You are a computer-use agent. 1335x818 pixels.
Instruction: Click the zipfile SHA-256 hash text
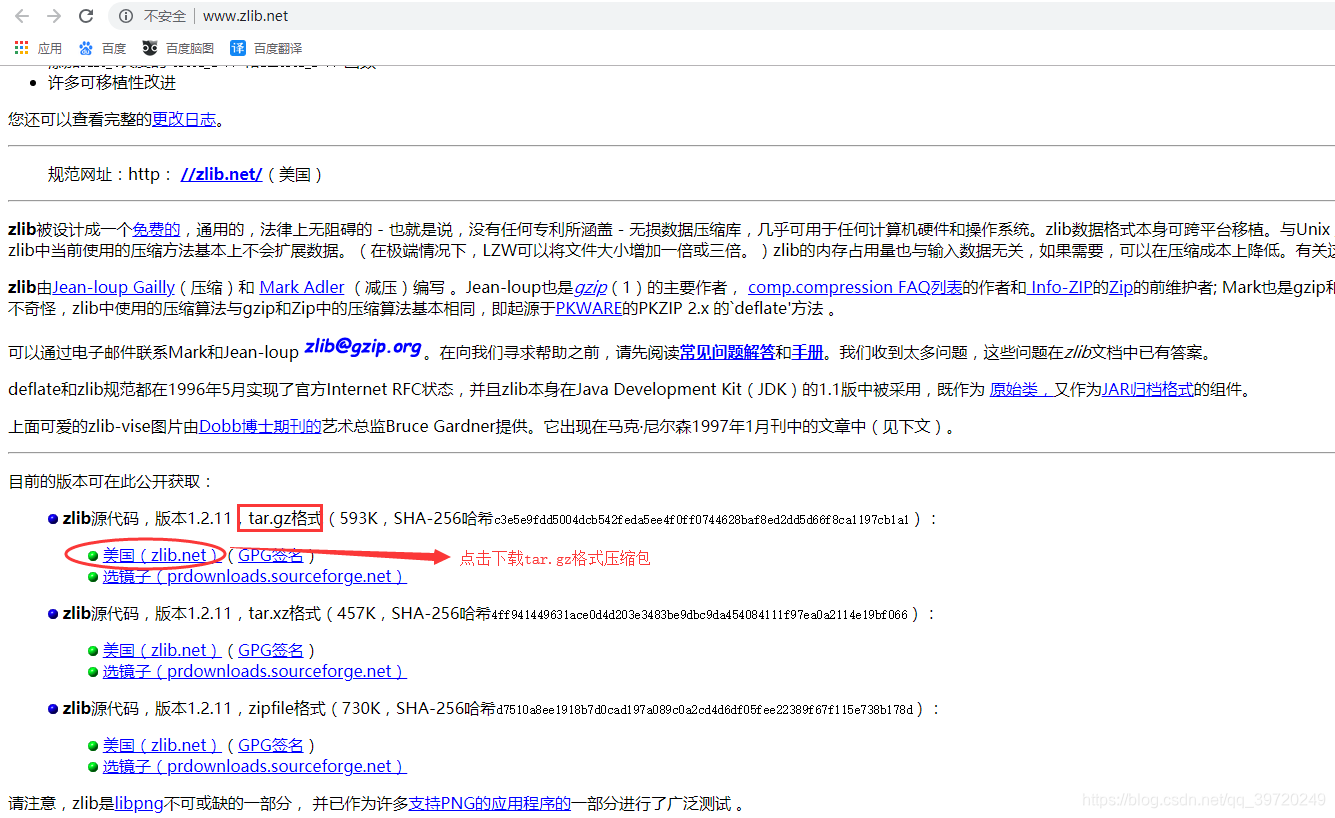pos(705,710)
